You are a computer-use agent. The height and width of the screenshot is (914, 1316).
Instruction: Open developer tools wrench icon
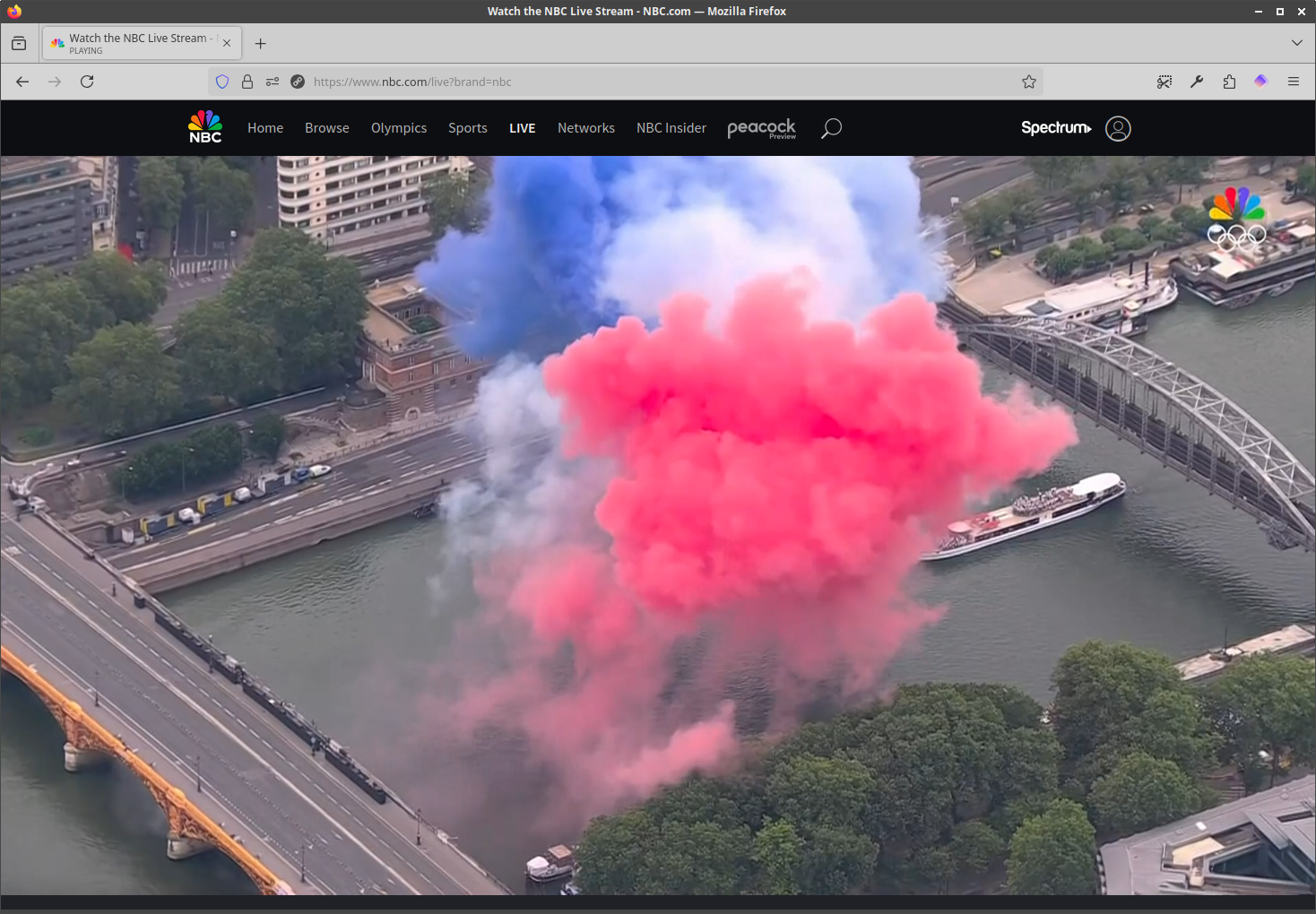1197,82
